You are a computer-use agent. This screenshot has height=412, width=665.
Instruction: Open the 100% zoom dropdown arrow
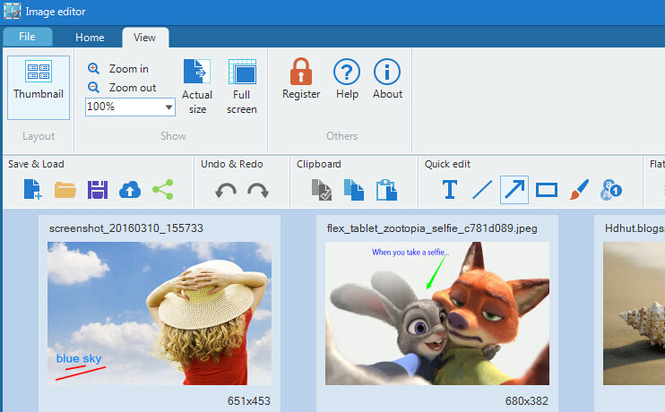[x=169, y=107]
